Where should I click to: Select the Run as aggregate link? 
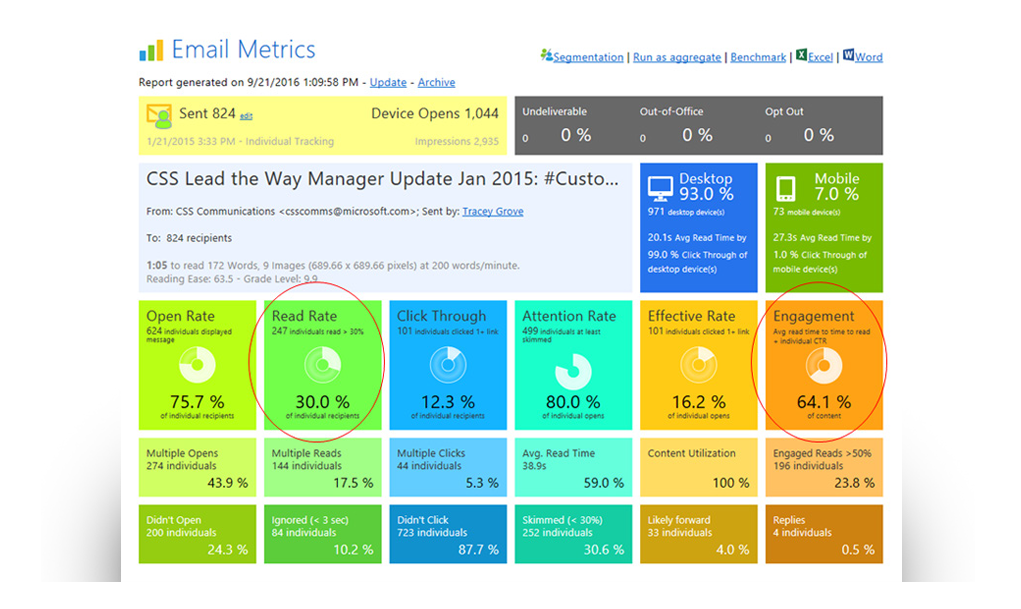pyautogui.click(x=677, y=58)
